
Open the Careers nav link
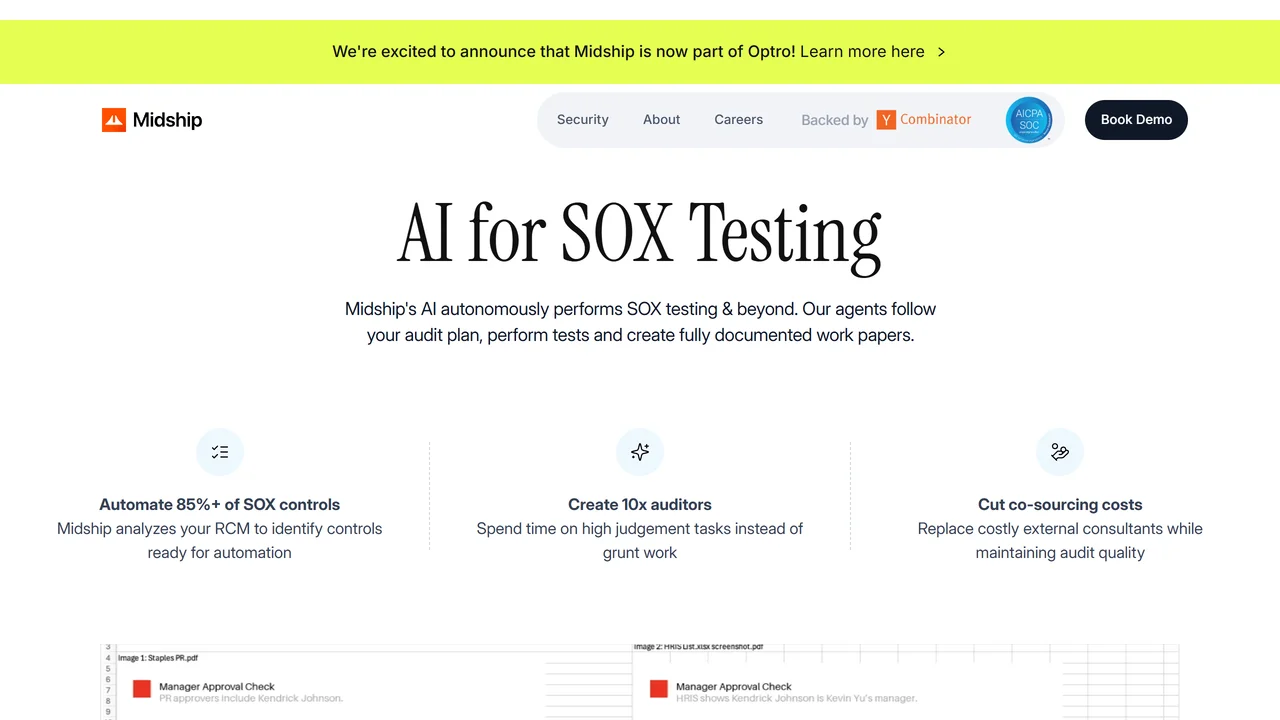(739, 120)
